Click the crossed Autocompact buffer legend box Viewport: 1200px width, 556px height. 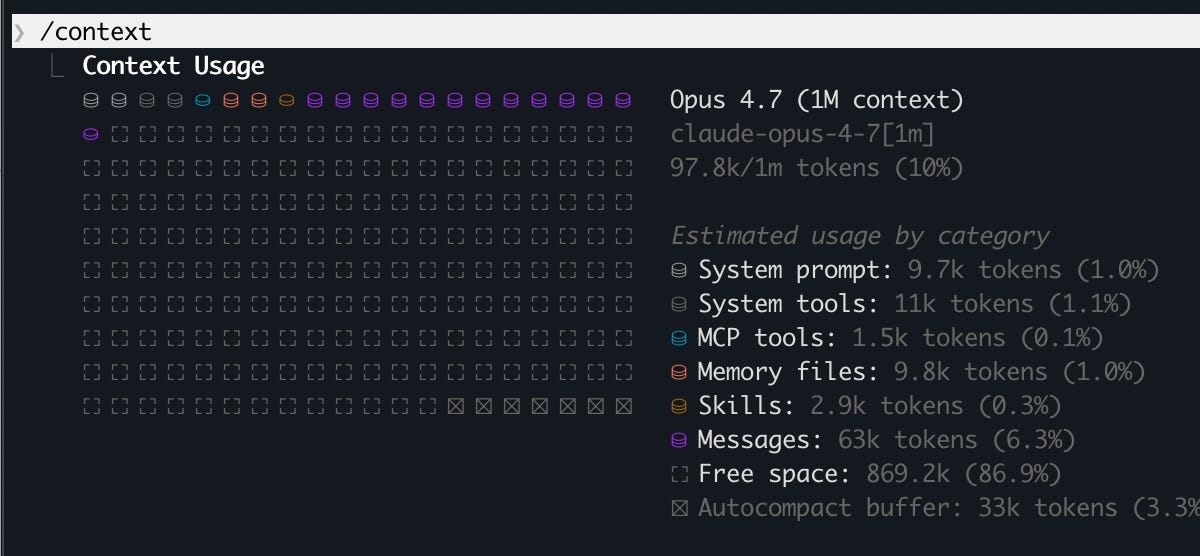click(679, 508)
